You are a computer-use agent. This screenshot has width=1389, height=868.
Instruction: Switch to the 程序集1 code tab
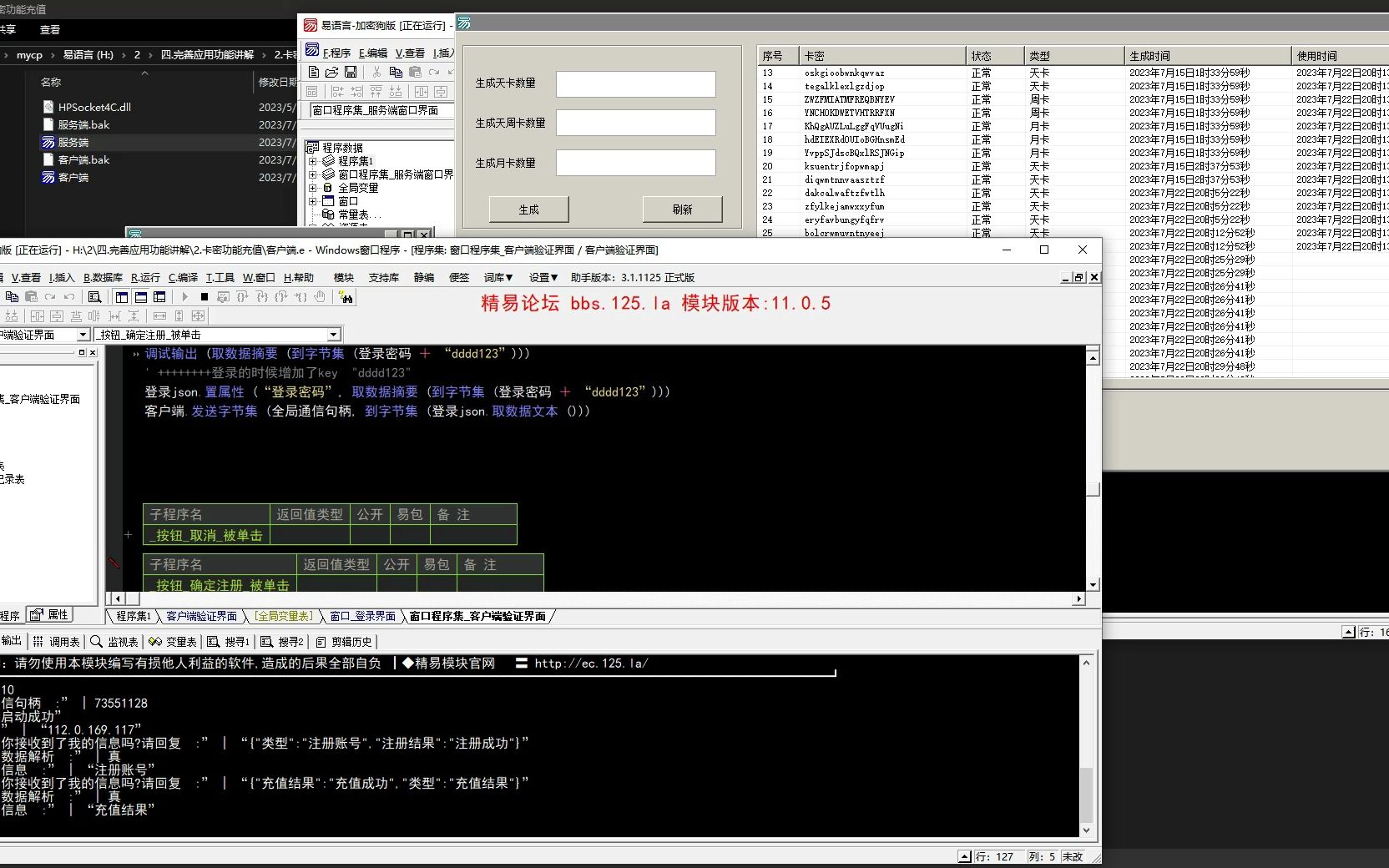(134, 616)
